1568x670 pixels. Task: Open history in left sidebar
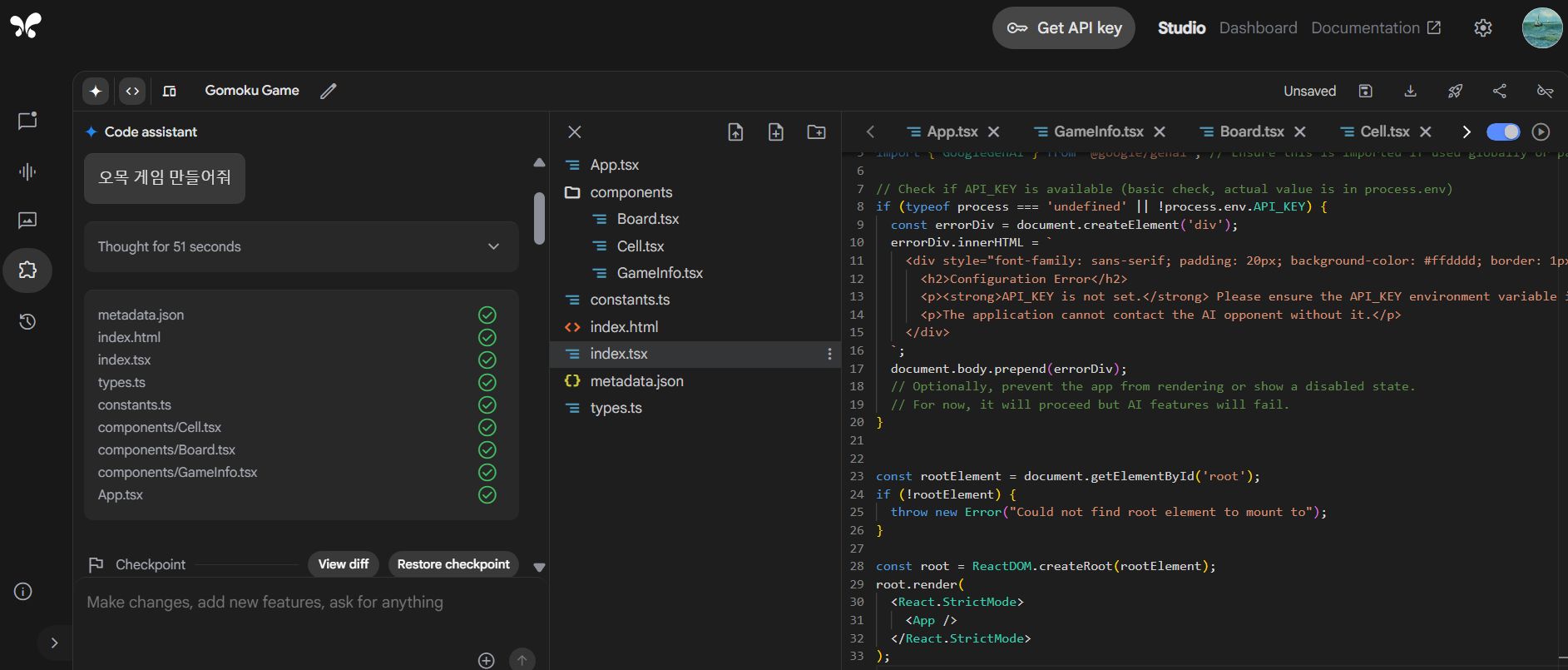point(27,321)
